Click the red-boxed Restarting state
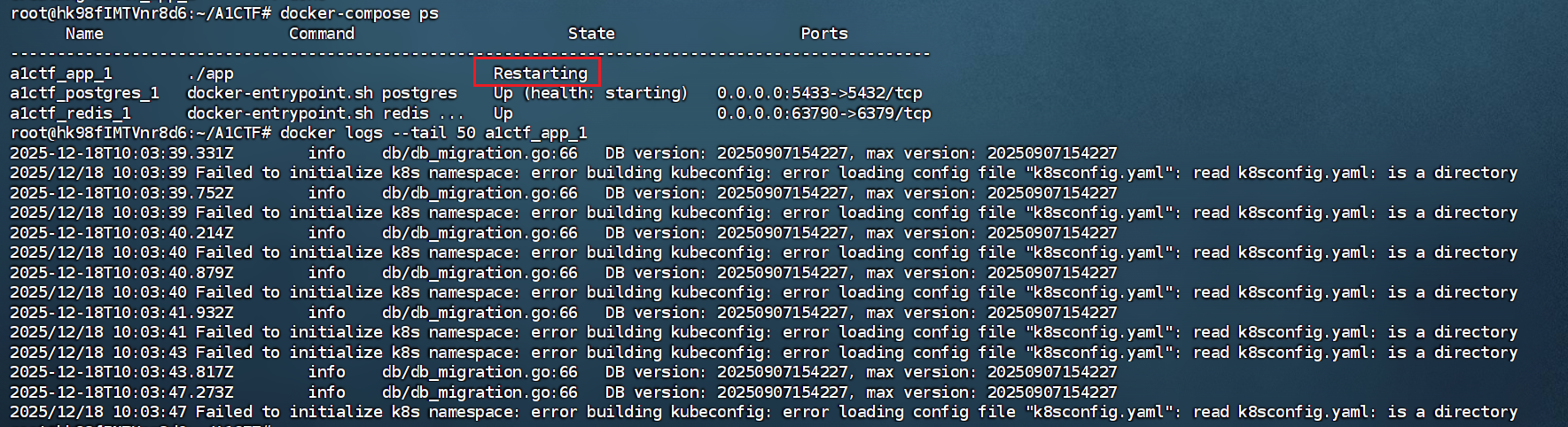The image size is (1568, 427). click(x=540, y=73)
